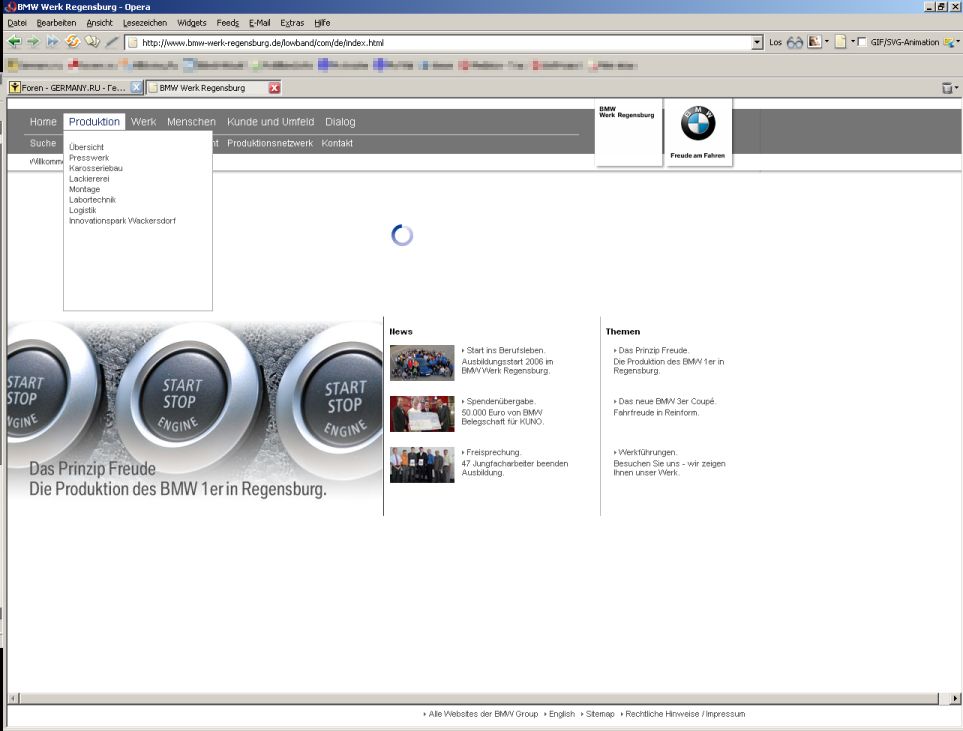This screenshot has width=963, height=731.
Task: Click the glasses fit-to-width icon
Action: tap(795, 42)
